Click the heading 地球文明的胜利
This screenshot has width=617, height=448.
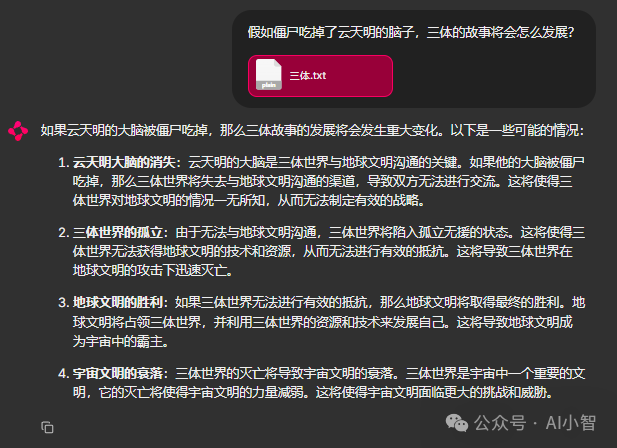117,302
